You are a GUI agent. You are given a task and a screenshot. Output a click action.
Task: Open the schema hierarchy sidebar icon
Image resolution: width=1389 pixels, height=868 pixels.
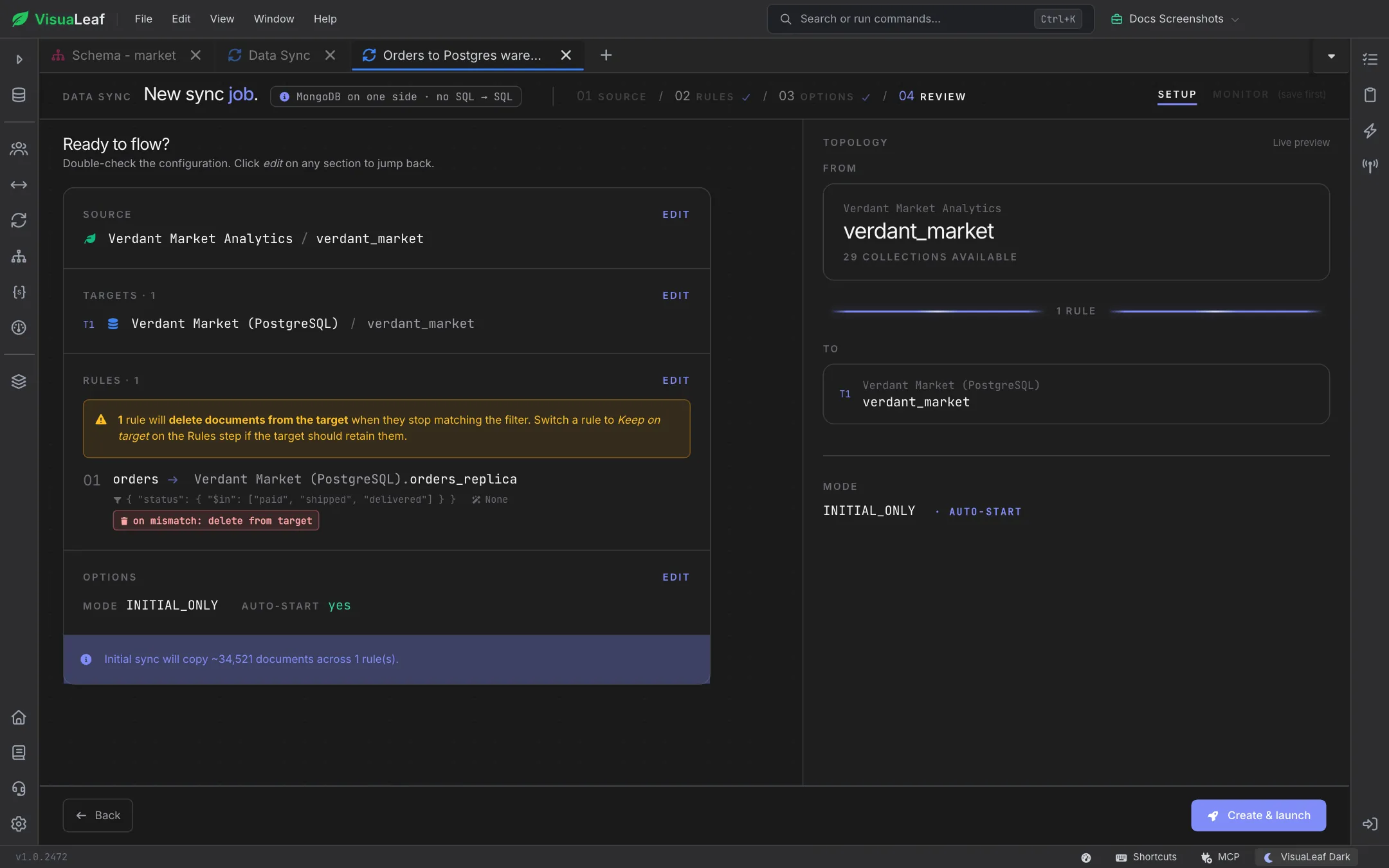(x=19, y=257)
